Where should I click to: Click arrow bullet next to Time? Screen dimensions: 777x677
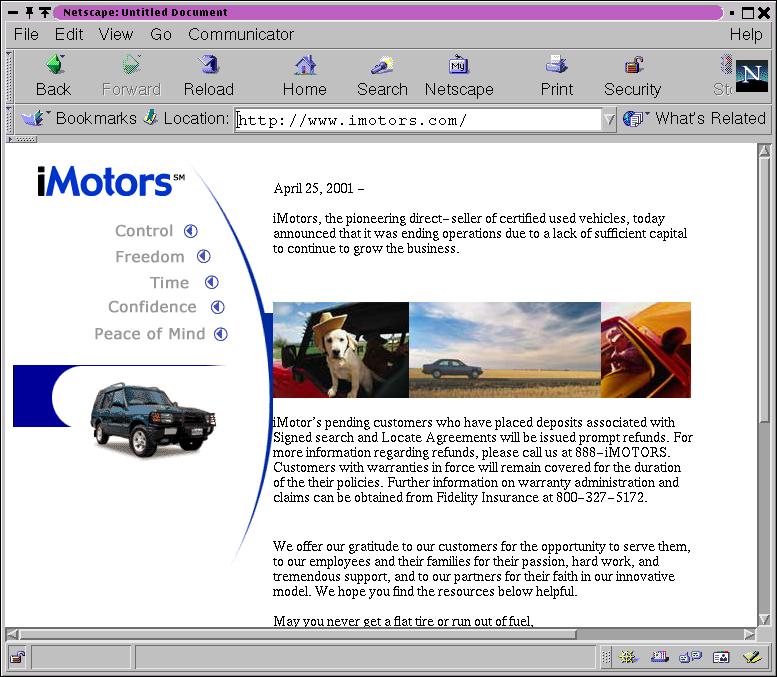tap(212, 282)
